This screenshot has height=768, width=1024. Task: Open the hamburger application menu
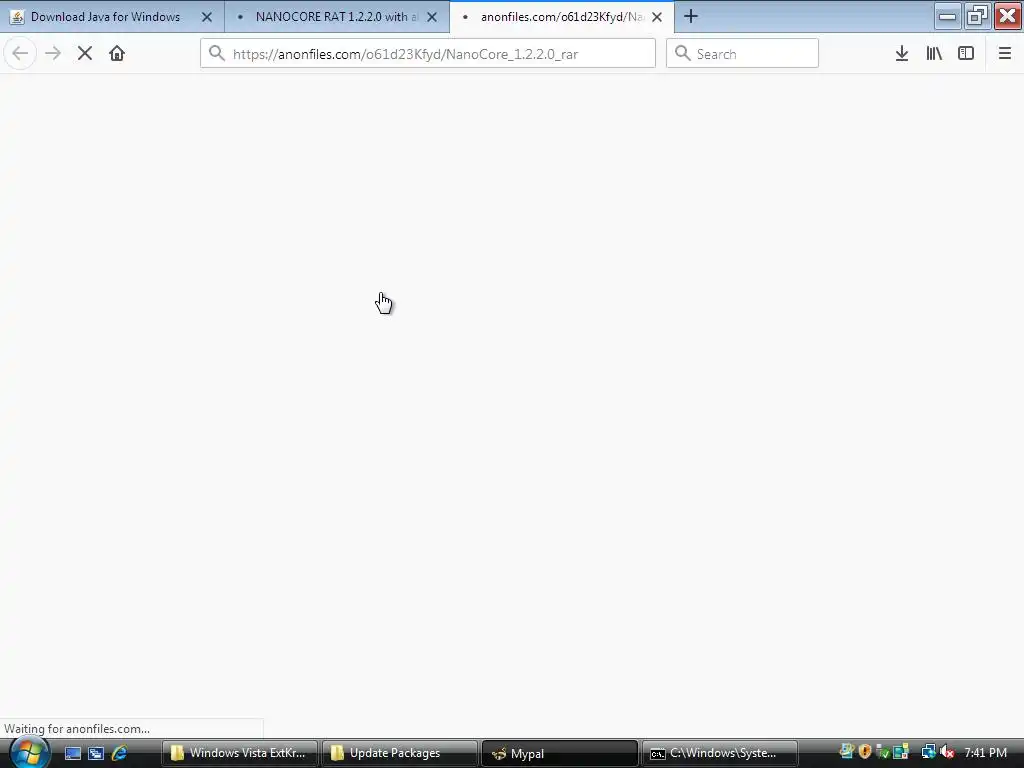[x=1005, y=54]
